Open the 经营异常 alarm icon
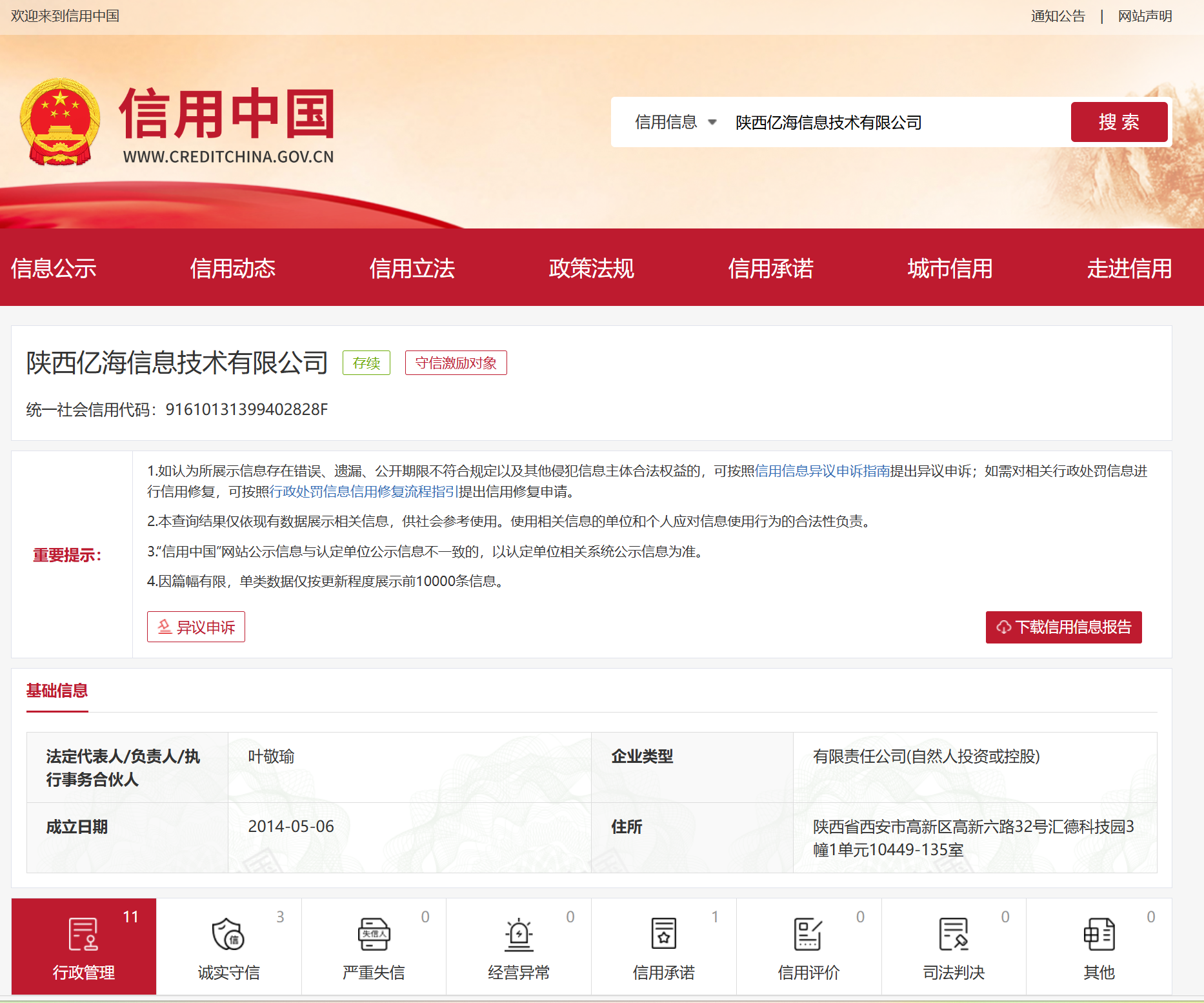1204x1003 pixels. (519, 934)
